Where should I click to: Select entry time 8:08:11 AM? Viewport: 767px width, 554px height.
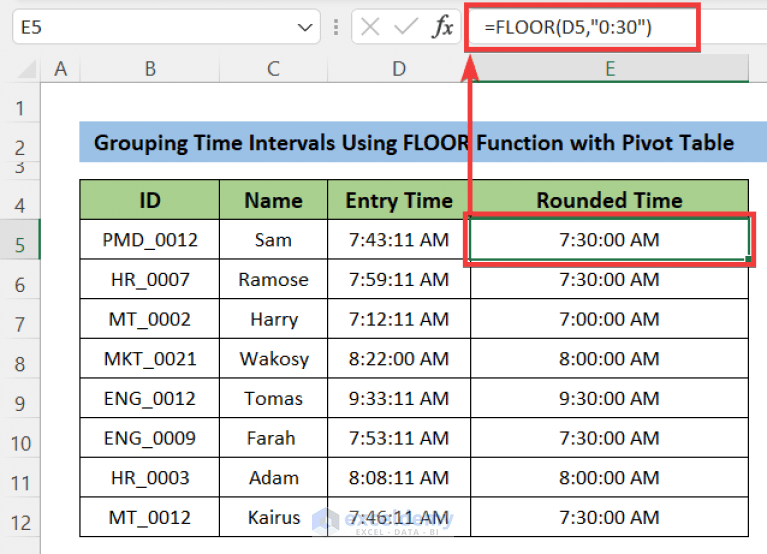point(399,477)
